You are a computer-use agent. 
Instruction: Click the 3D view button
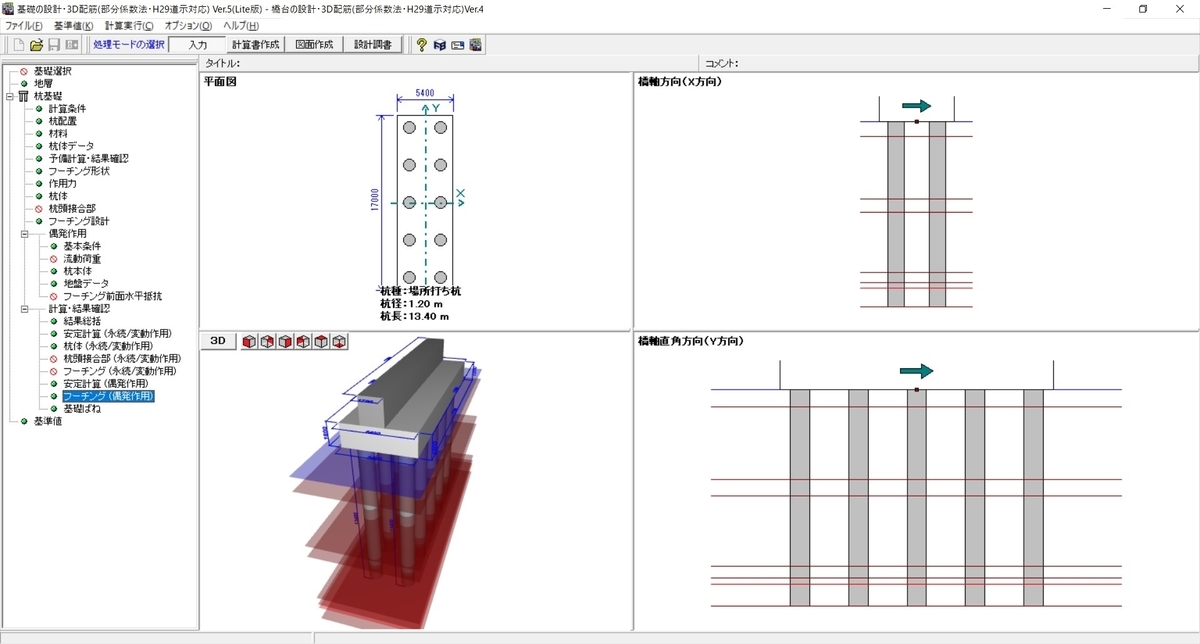[218, 342]
